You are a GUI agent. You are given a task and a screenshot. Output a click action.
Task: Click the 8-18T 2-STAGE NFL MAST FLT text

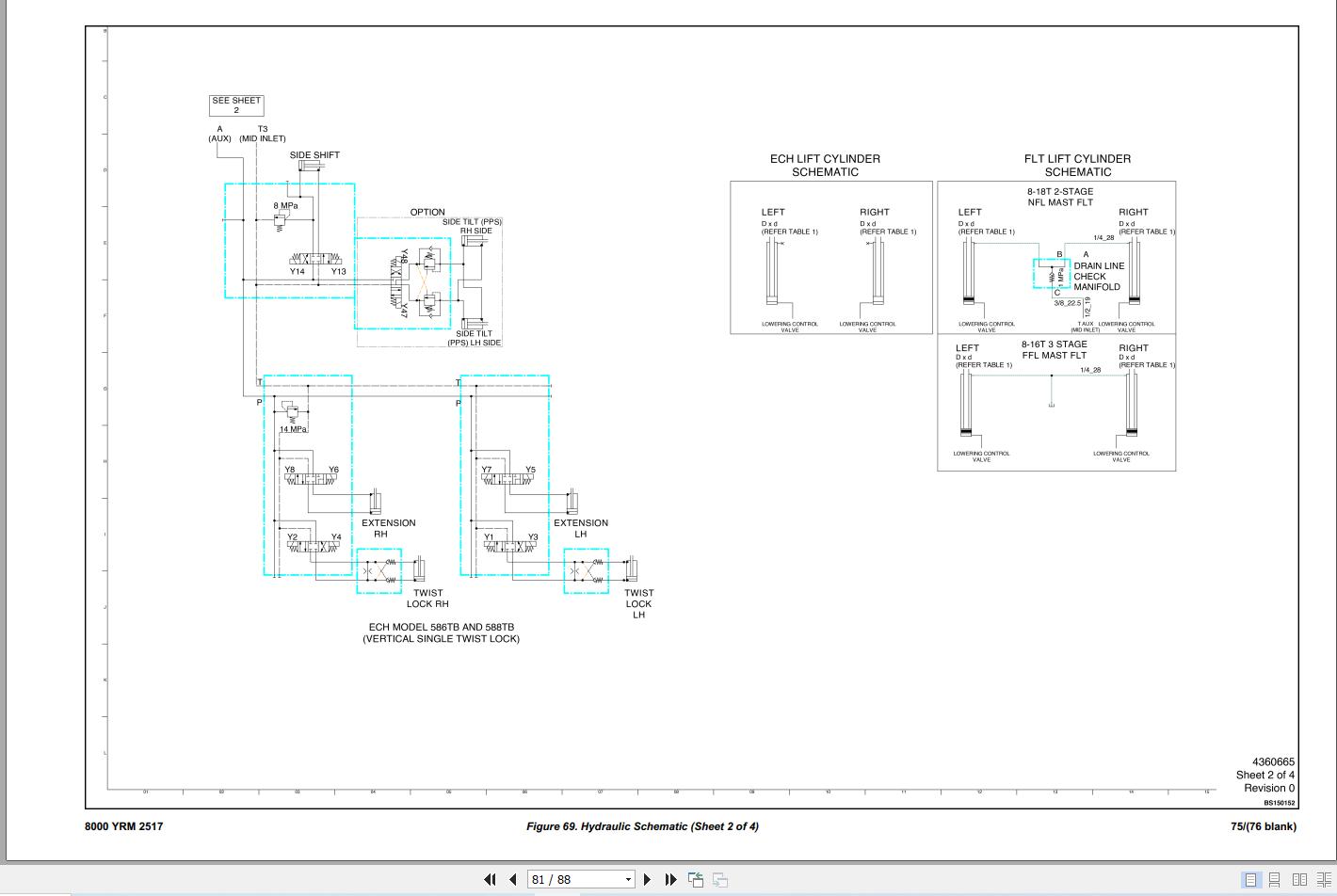[x=1060, y=197]
